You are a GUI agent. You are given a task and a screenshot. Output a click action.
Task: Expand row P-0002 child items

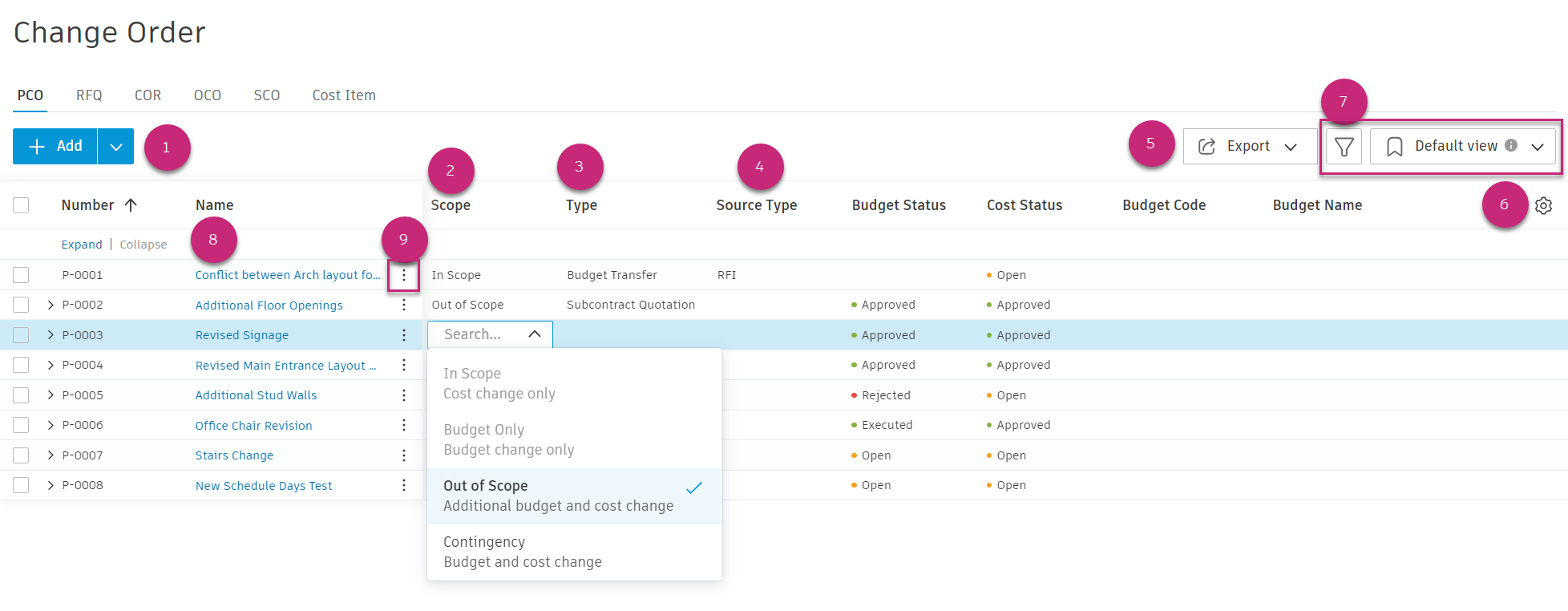tap(51, 305)
